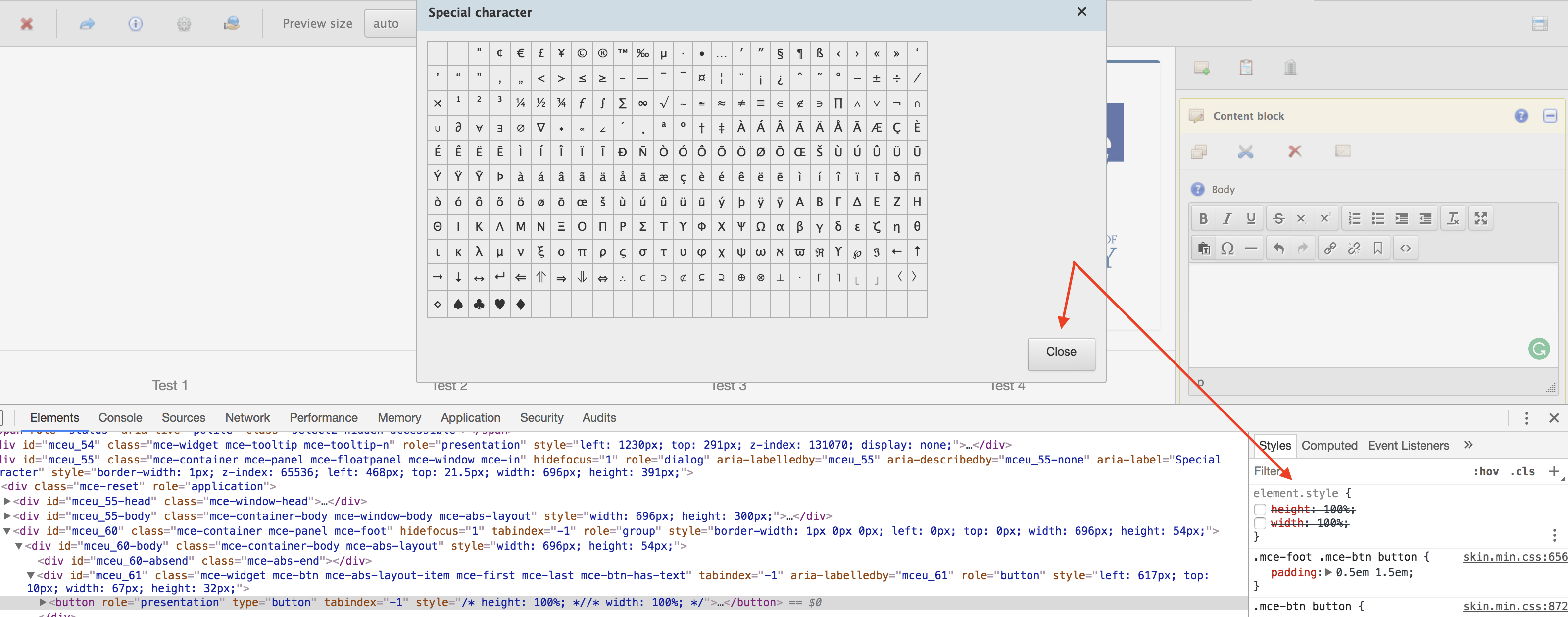This screenshot has width=1568, height=617.
Task: Toggle bold formatting in the Body editor
Action: (x=1203, y=218)
